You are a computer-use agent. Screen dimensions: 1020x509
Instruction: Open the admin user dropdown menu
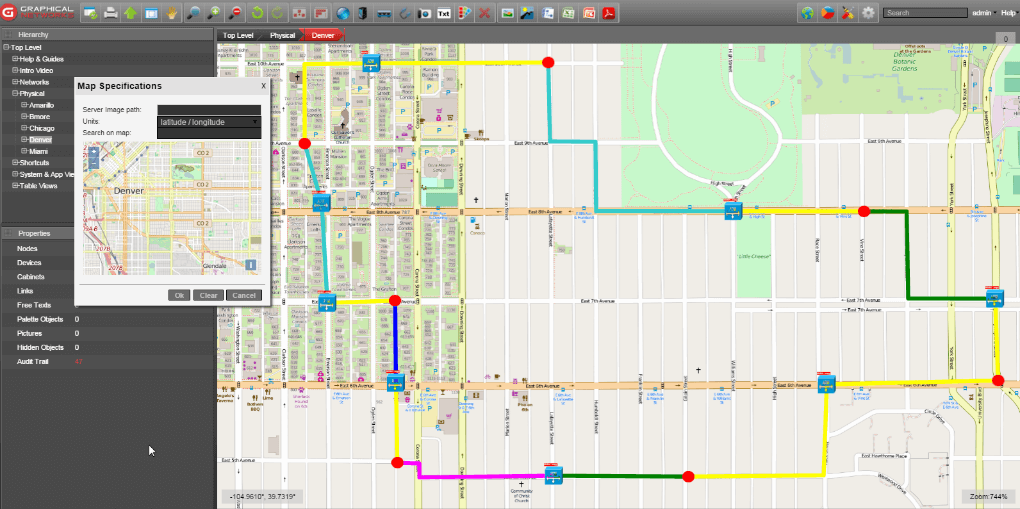point(983,12)
